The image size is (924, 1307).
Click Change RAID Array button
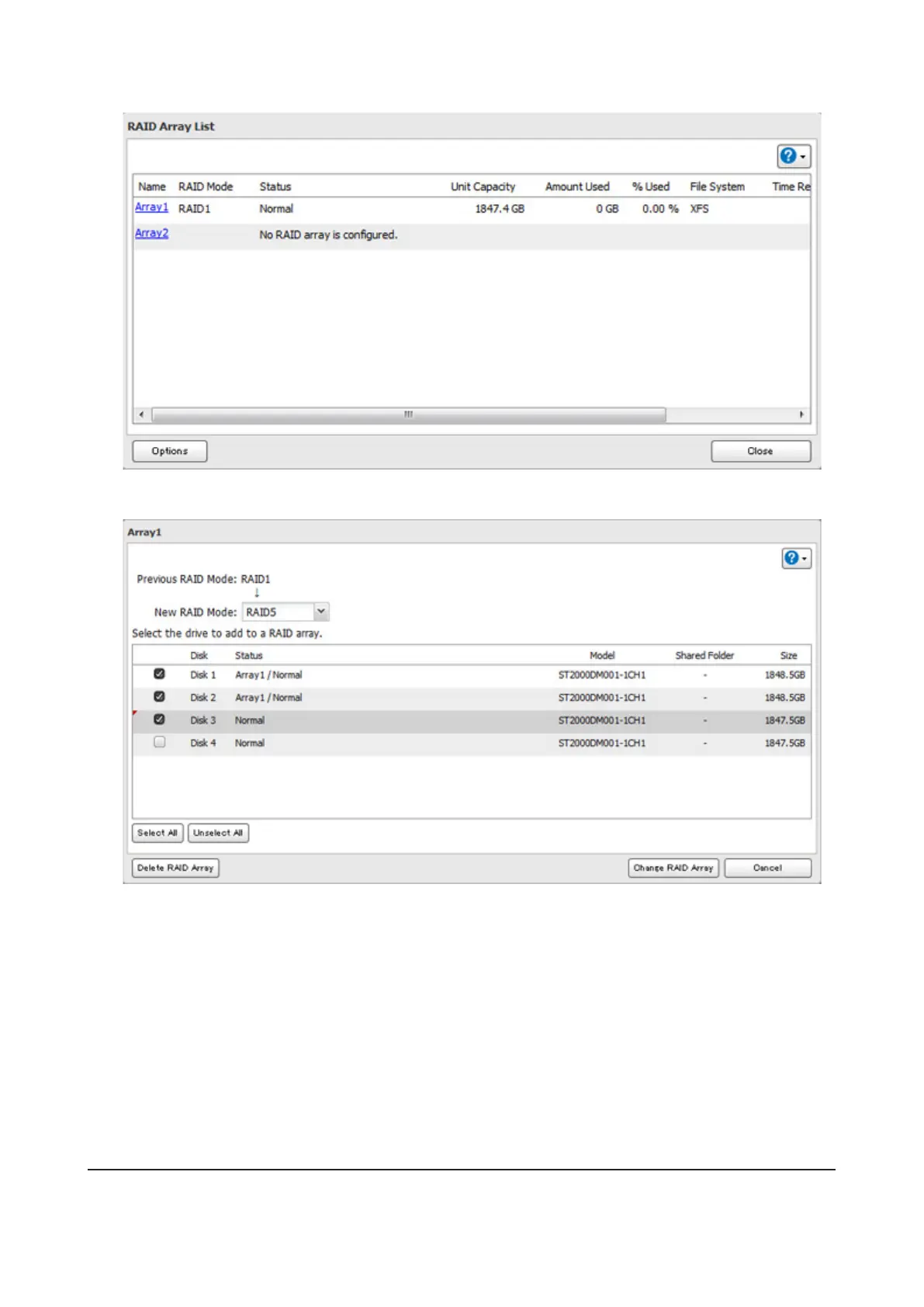673,868
